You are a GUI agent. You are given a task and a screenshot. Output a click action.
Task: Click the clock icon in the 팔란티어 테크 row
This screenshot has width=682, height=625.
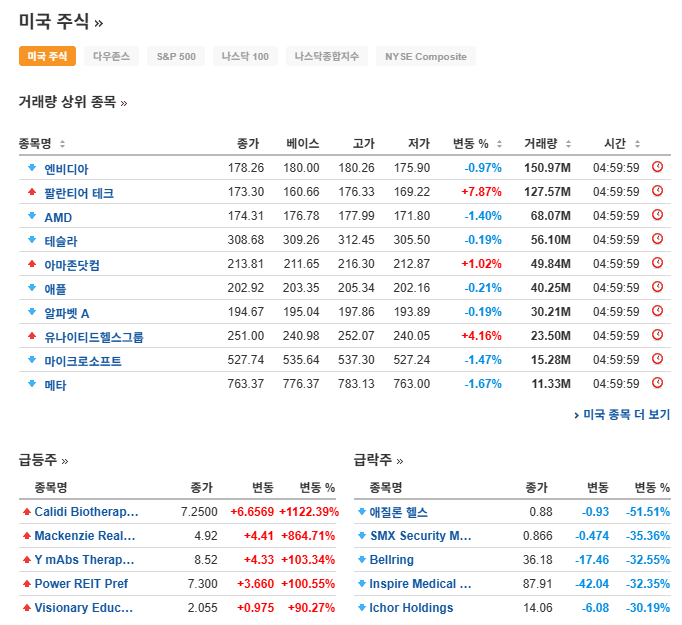[657, 191]
